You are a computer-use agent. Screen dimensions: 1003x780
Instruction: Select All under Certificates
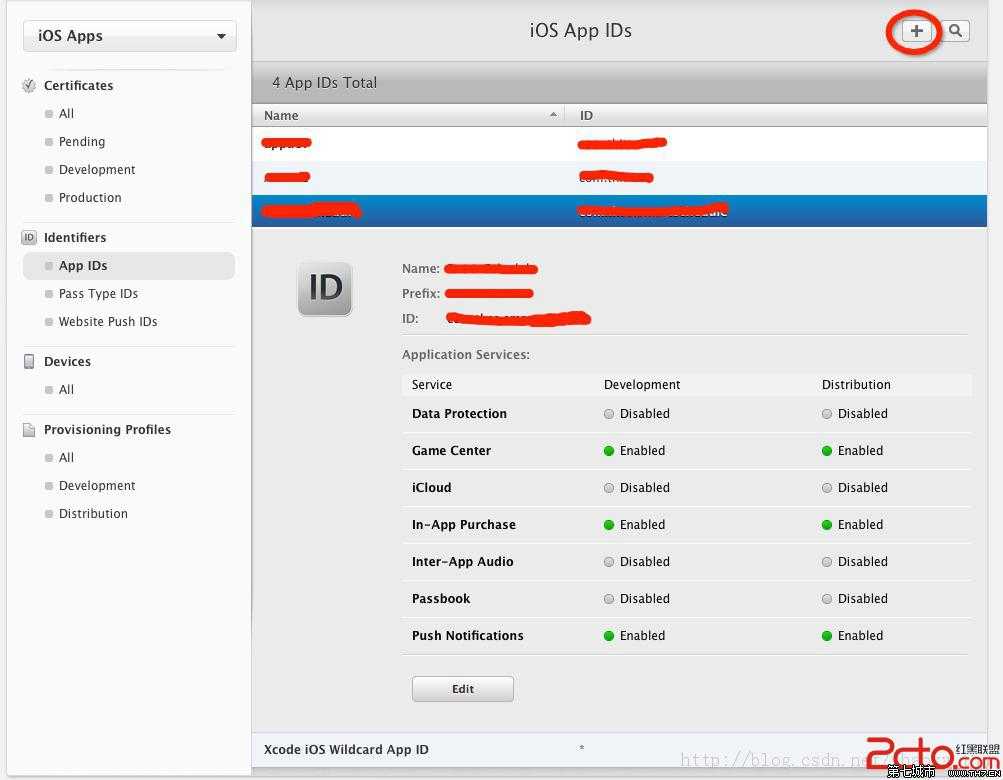click(66, 113)
